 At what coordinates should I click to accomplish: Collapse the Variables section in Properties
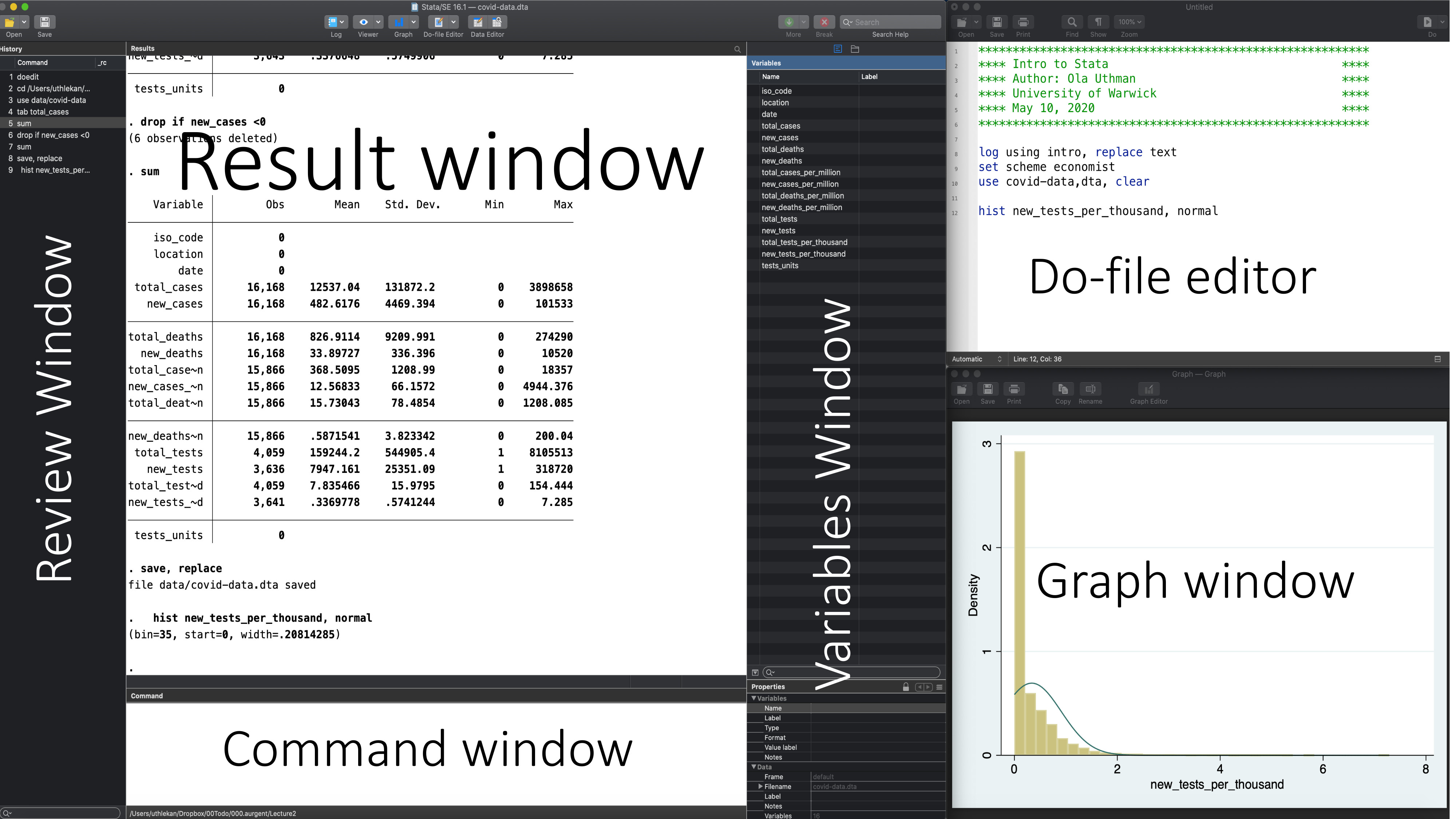pyautogui.click(x=753, y=699)
